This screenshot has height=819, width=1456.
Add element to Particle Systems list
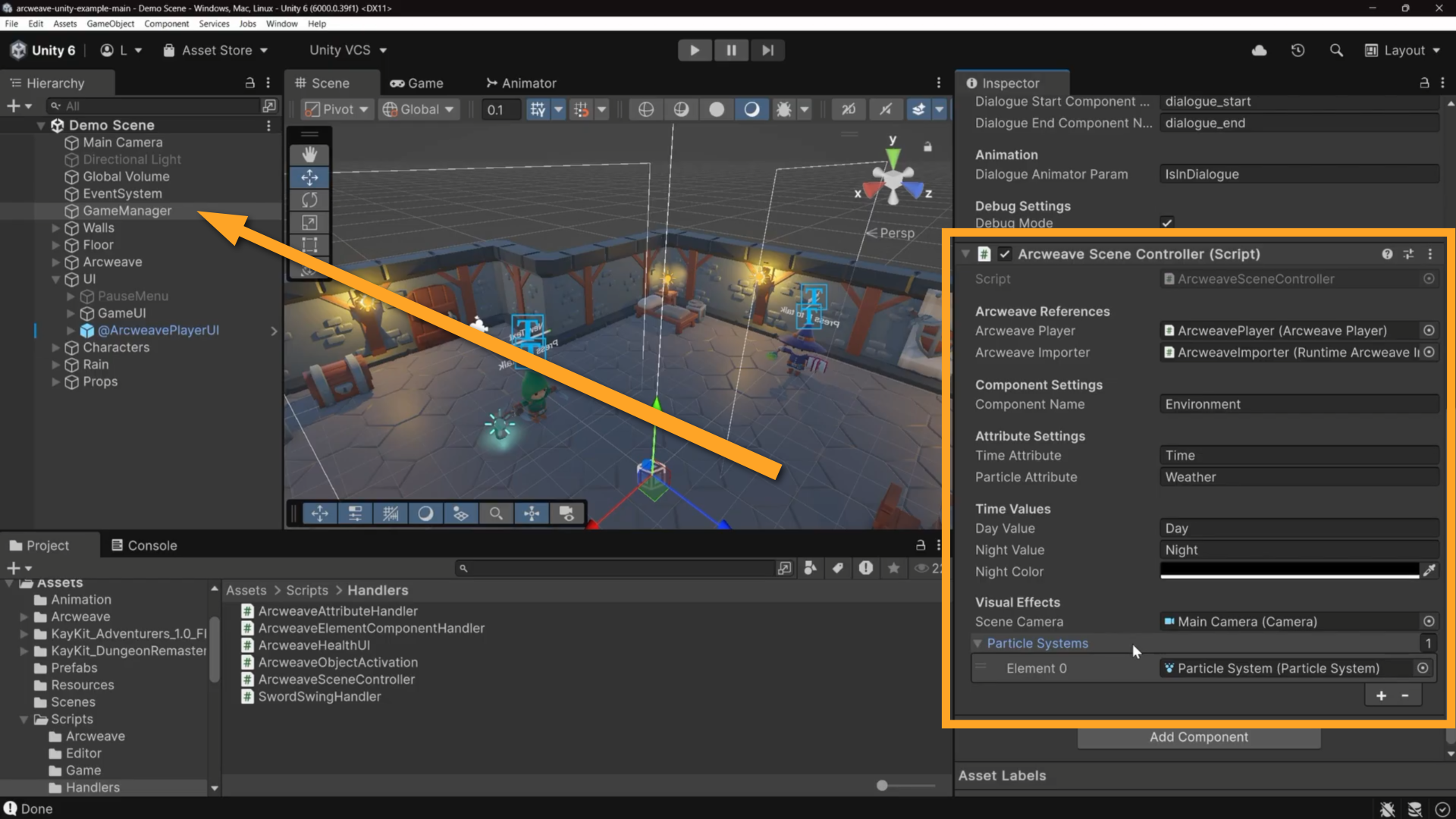[x=1381, y=695]
